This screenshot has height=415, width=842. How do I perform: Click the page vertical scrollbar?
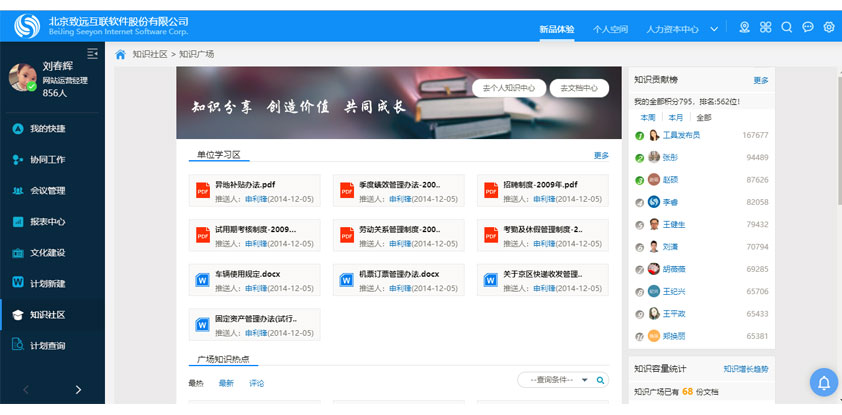pos(839,141)
